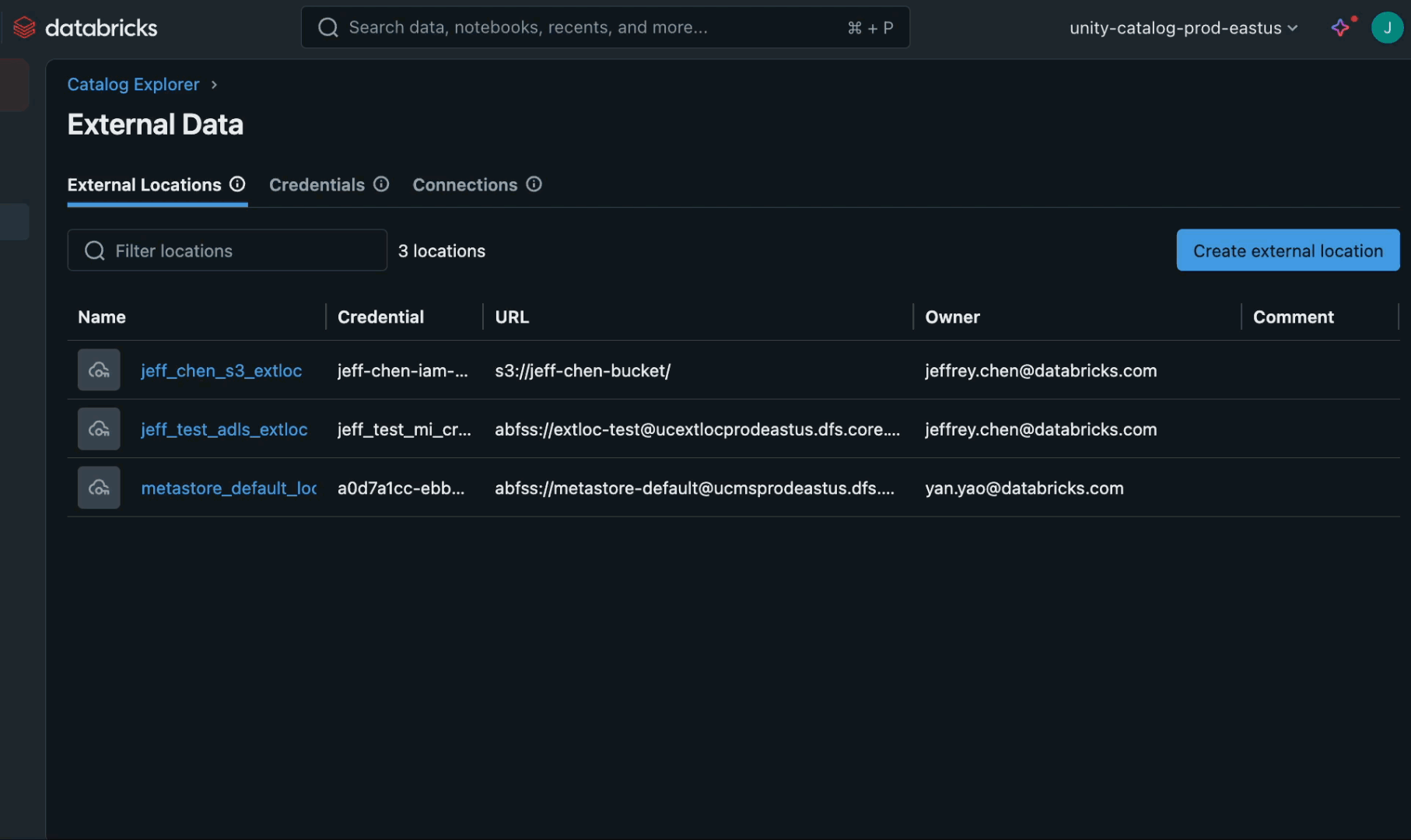Switch to the Connections tab

coord(464,185)
